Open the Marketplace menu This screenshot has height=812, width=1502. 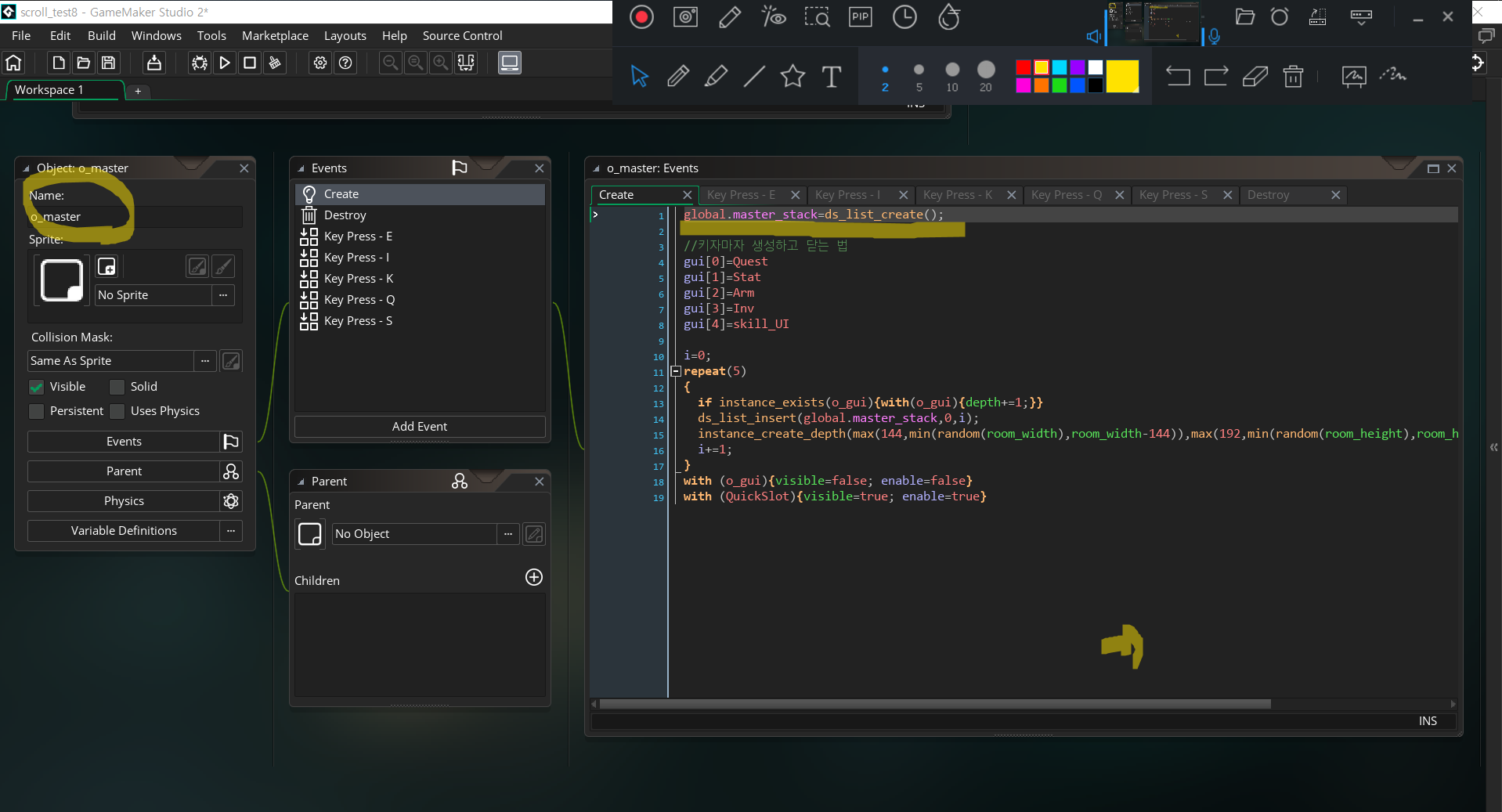point(275,35)
